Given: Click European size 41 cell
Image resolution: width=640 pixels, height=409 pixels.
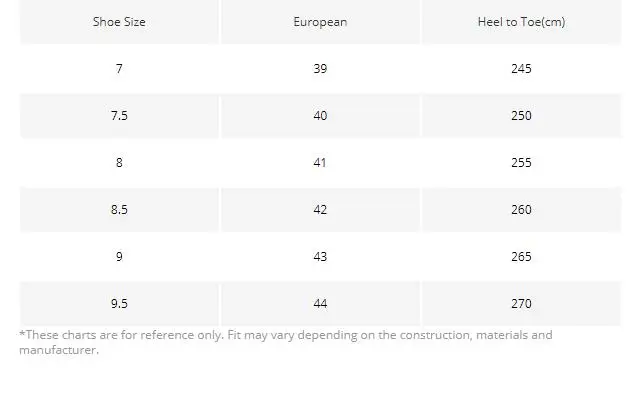Looking at the screenshot, I should point(320,163).
